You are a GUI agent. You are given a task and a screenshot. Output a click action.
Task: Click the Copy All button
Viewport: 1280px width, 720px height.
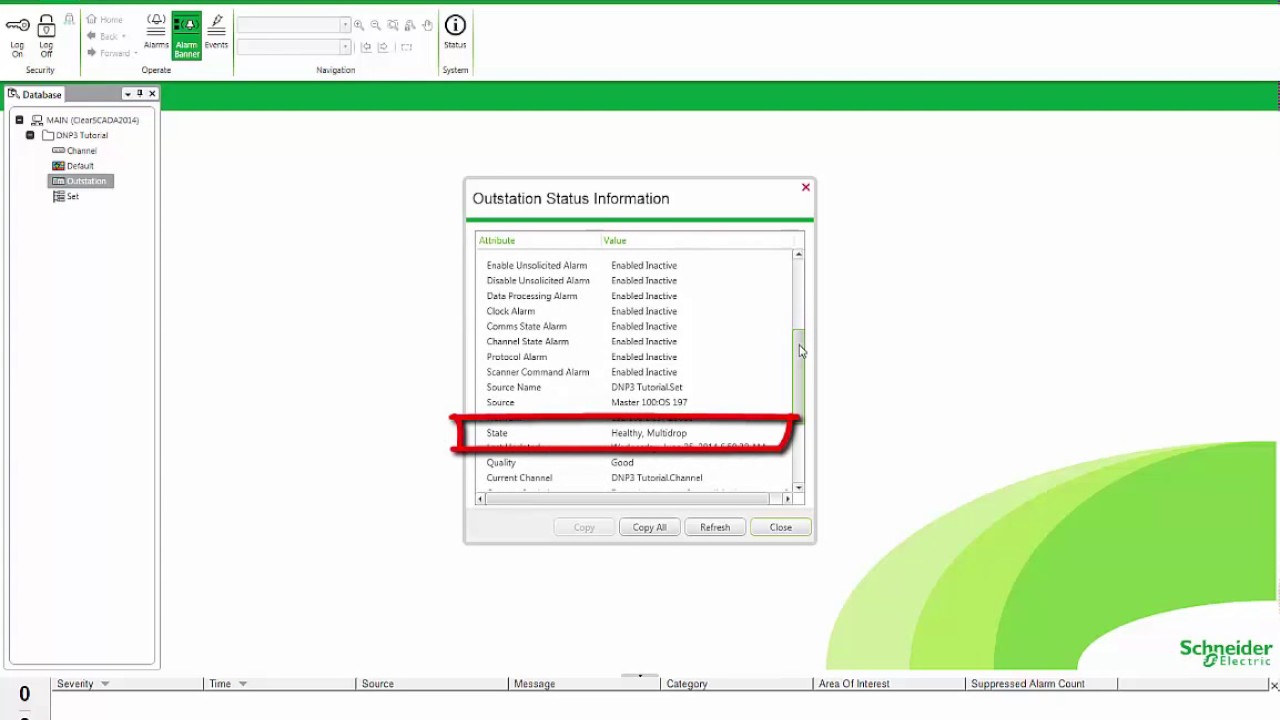[649, 527]
